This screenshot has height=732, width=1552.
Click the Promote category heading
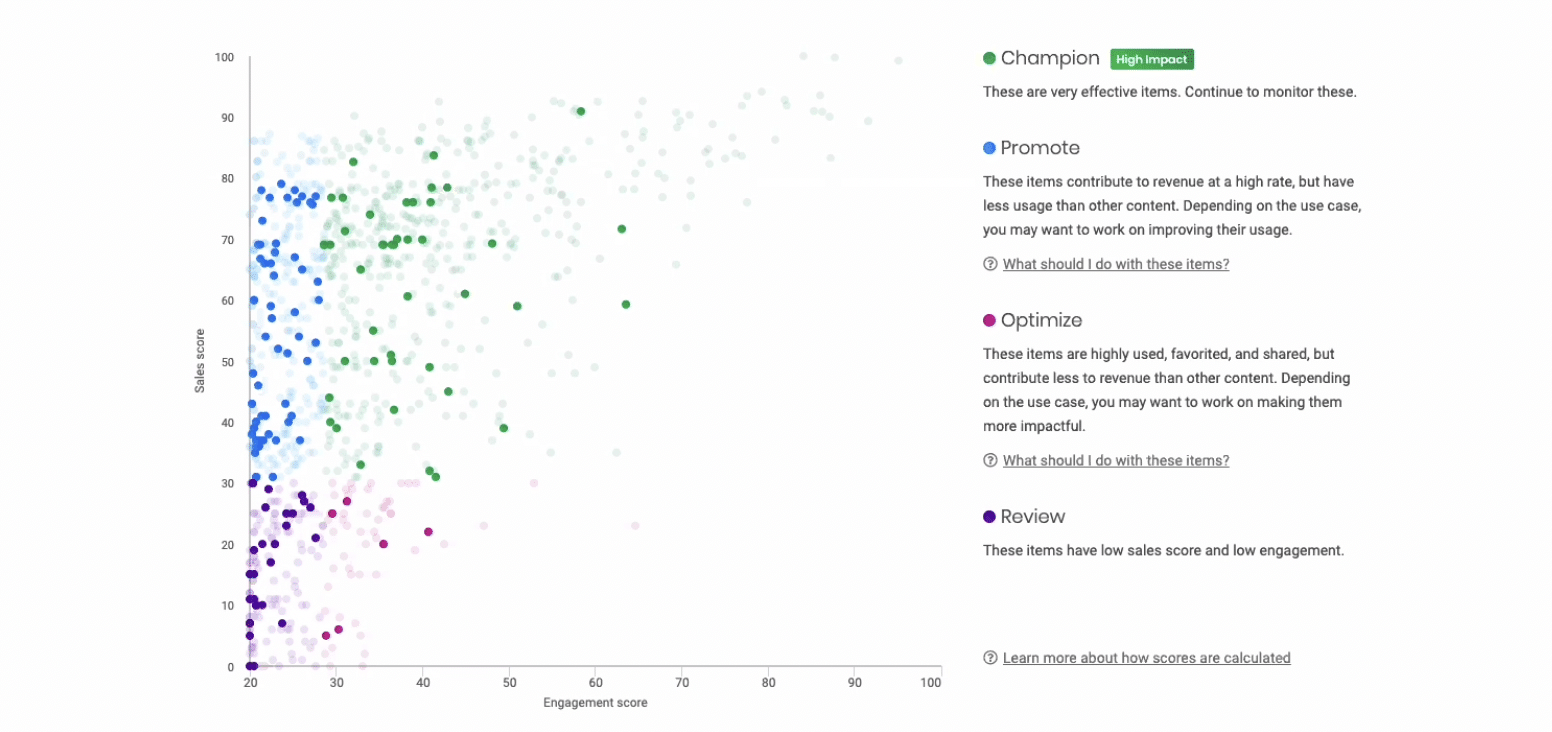pyautogui.click(x=1040, y=148)
